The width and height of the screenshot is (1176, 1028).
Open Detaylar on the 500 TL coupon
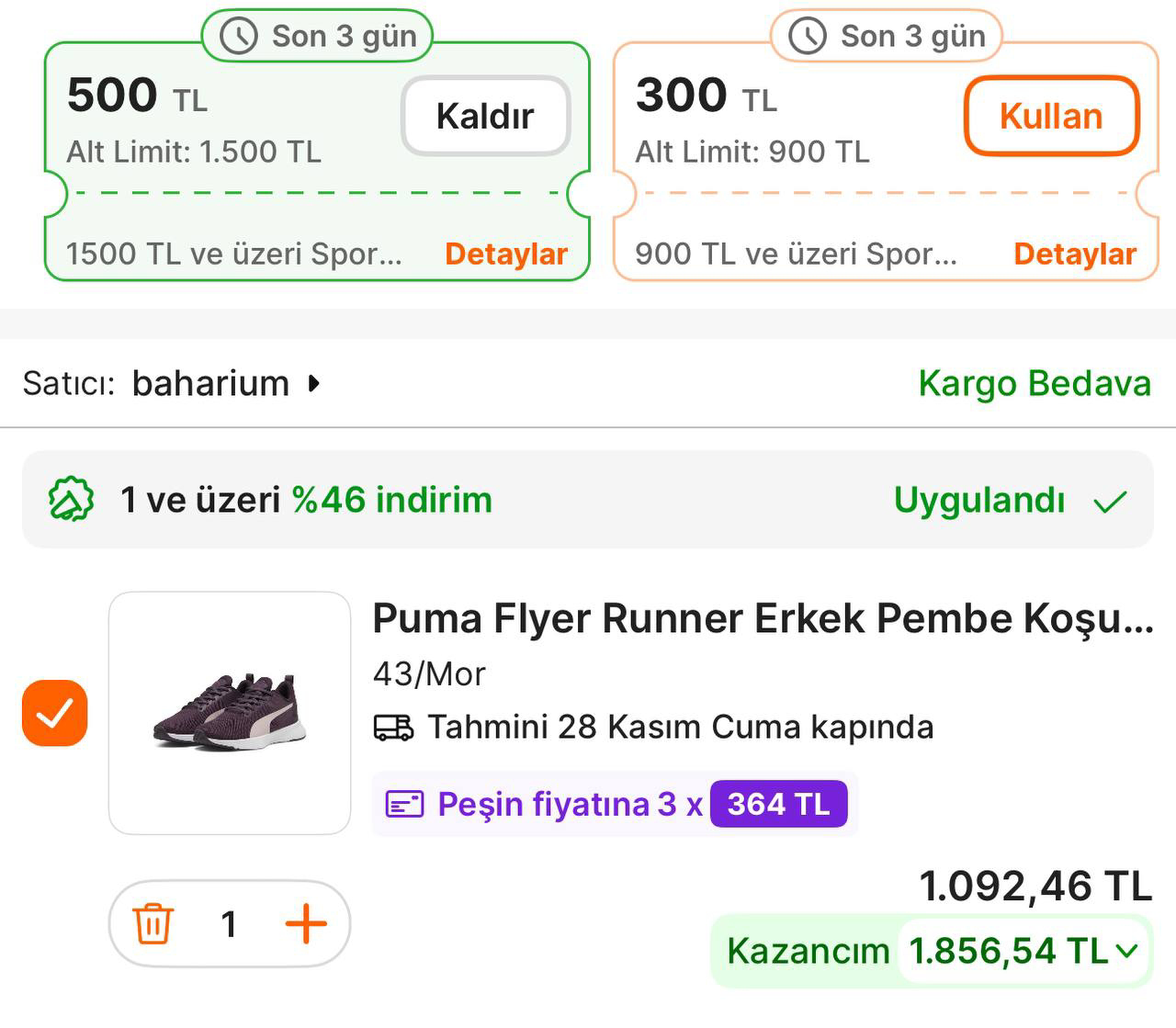click(x=505, y=254)
